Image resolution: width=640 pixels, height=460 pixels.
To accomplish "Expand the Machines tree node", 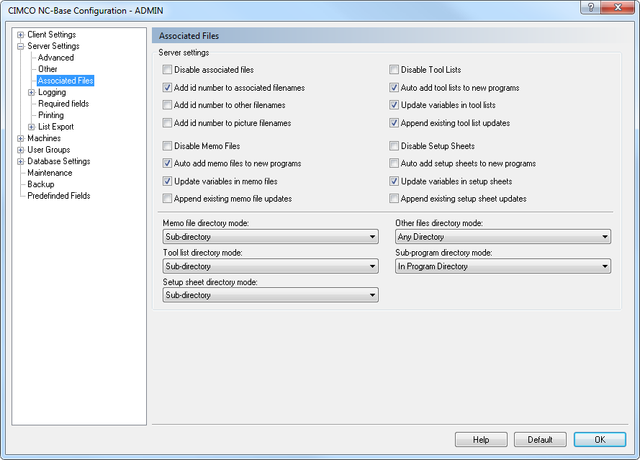I will point(20,138).
